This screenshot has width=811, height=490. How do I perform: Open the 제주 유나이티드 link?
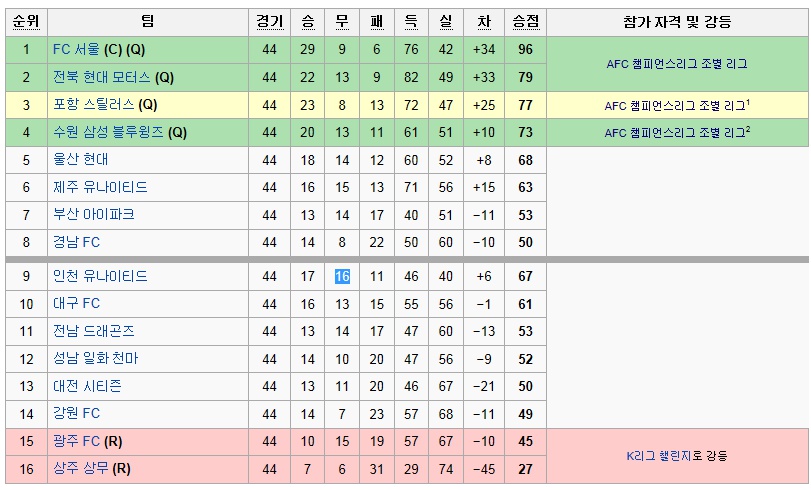tap(100, 187)
